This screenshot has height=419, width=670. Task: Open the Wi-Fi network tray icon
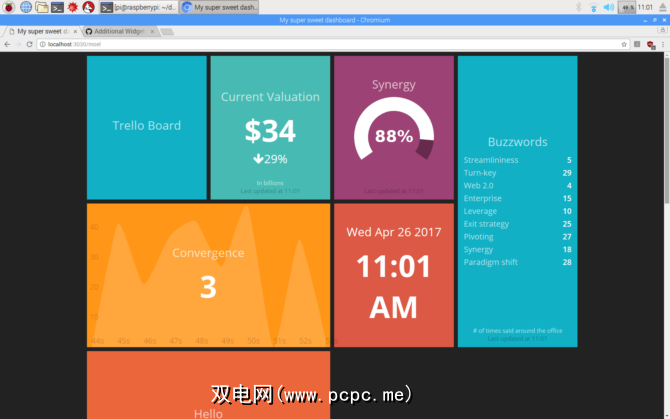point(593,7)
